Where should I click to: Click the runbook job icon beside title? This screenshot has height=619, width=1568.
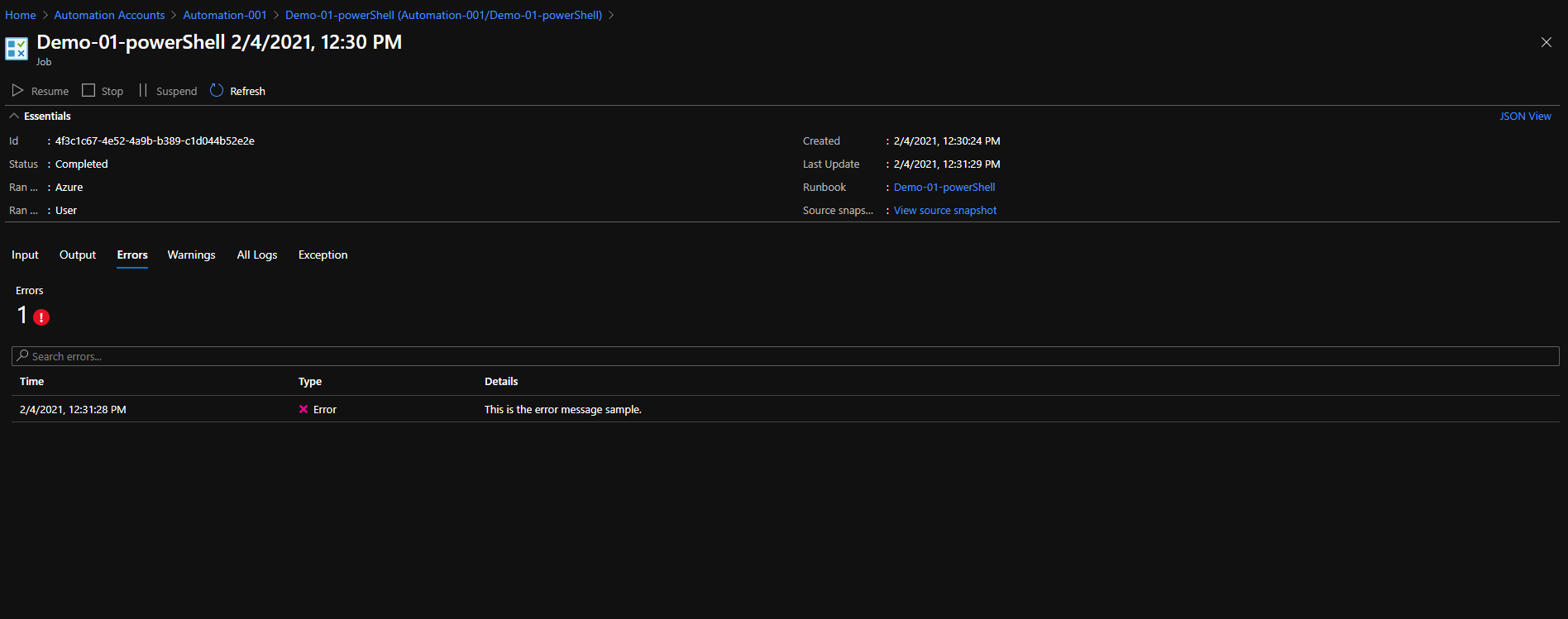17,49
